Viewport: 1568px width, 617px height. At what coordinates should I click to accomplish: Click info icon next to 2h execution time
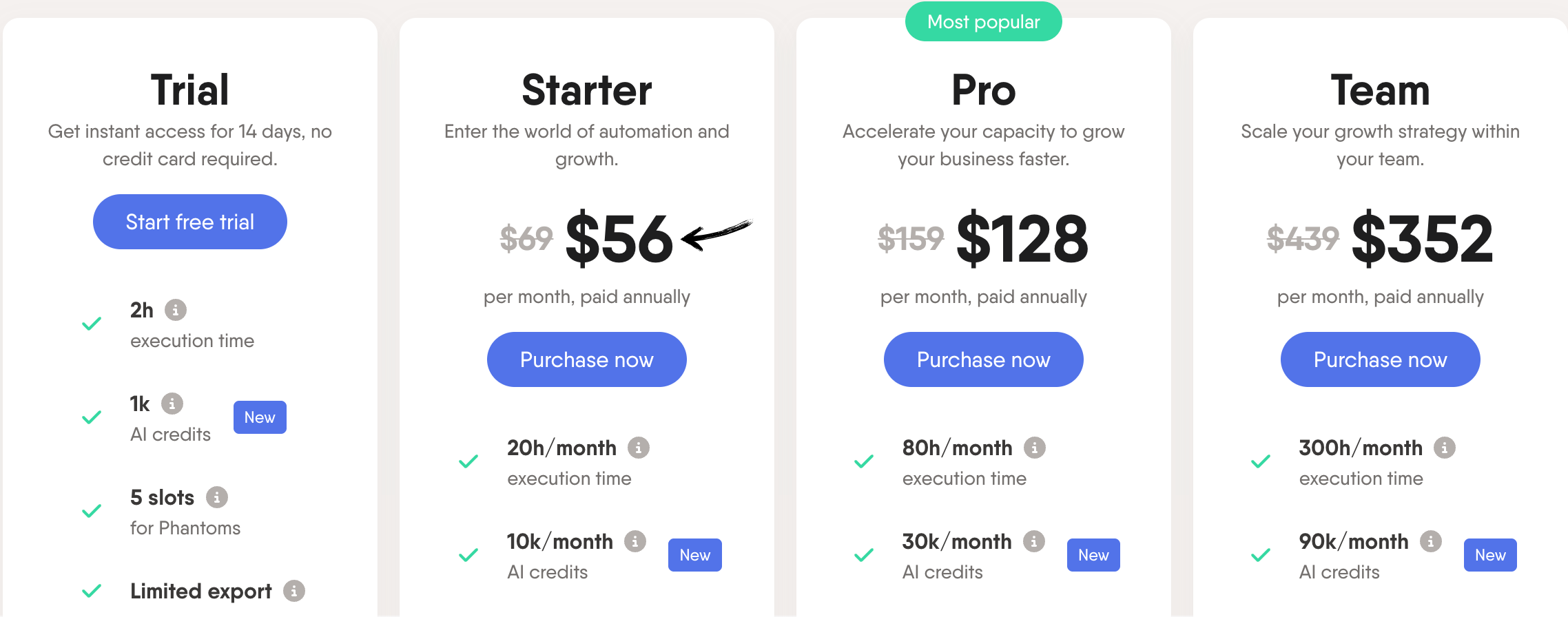point(176,310)
